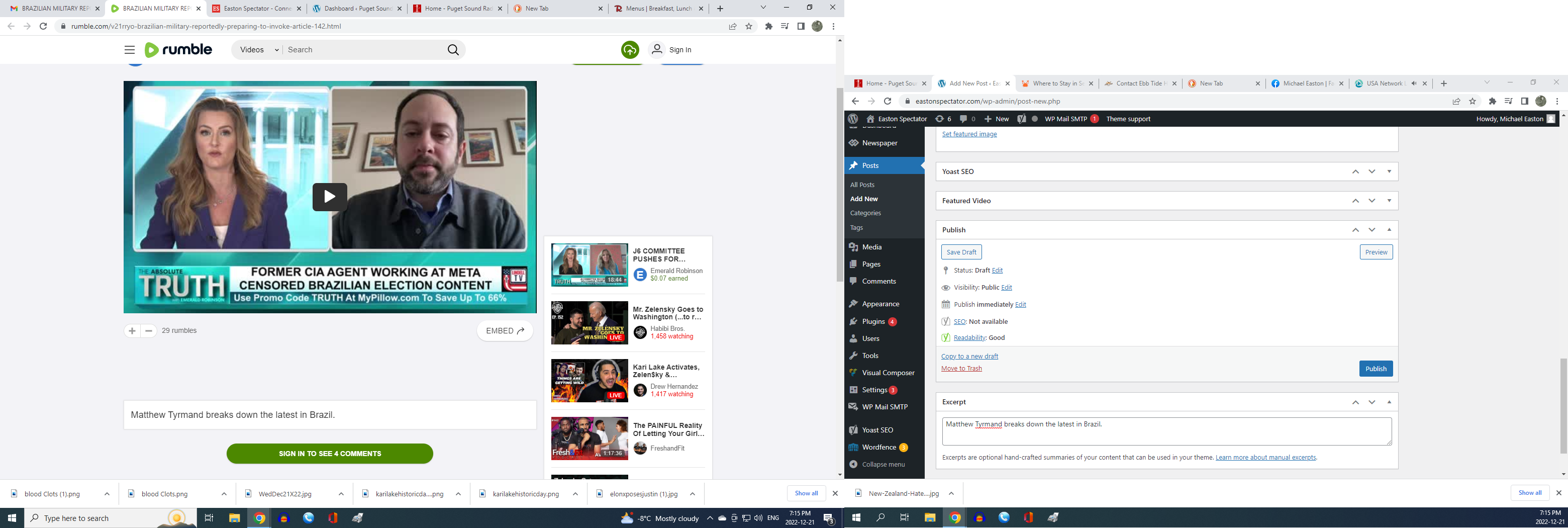Expand the Featured Video panel
Image resolution: width=1568 pixels, height=528 pixels.
pyautogui.click(x=1389, y=201)
